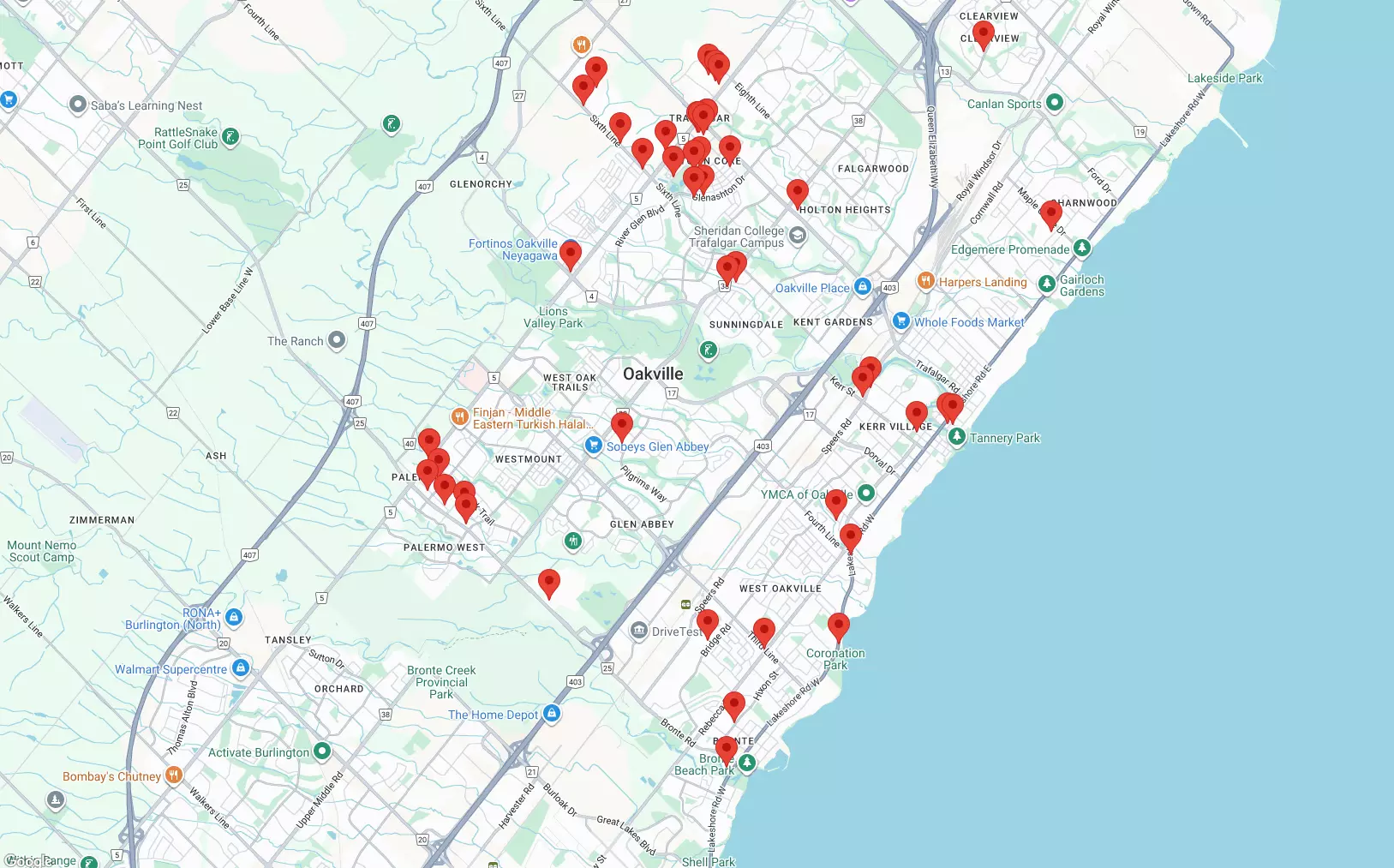Select the Finjan restaurant fork icon
The height and width of the screenshot is (868, 1394).
(x=459, y=417)
